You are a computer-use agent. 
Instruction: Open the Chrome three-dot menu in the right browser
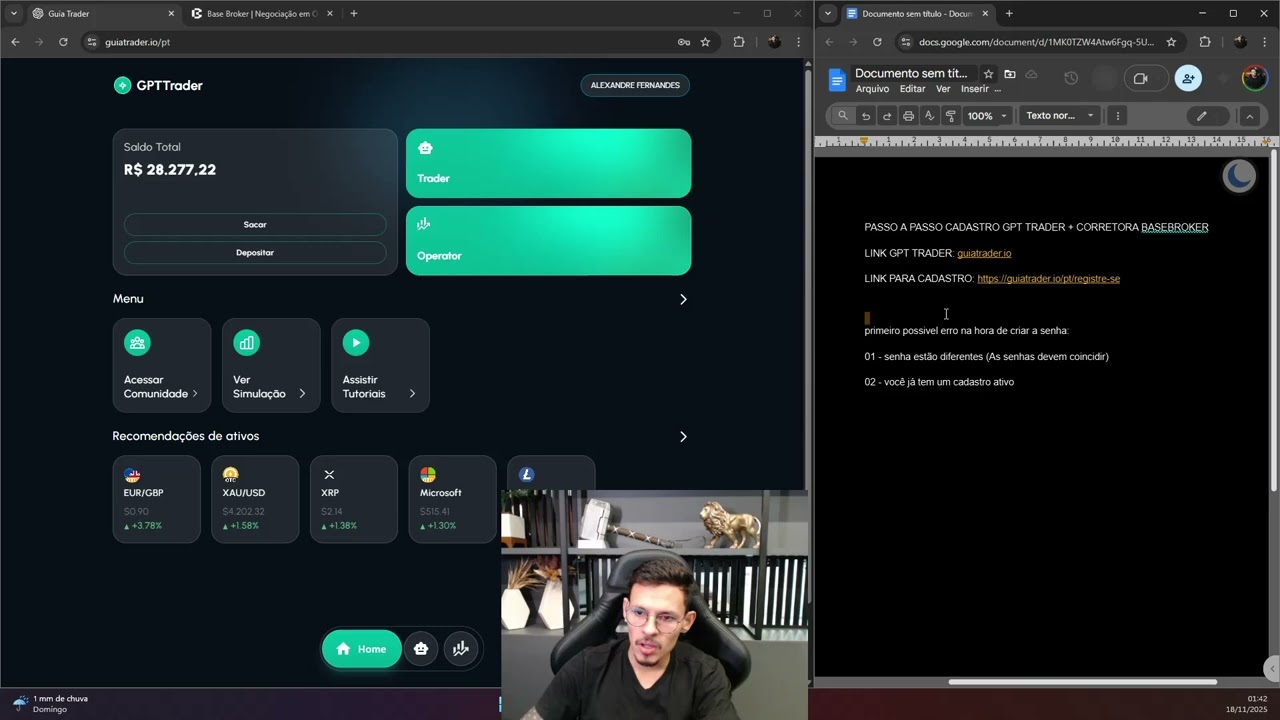pyautogui.click(x=1264, y=42)
